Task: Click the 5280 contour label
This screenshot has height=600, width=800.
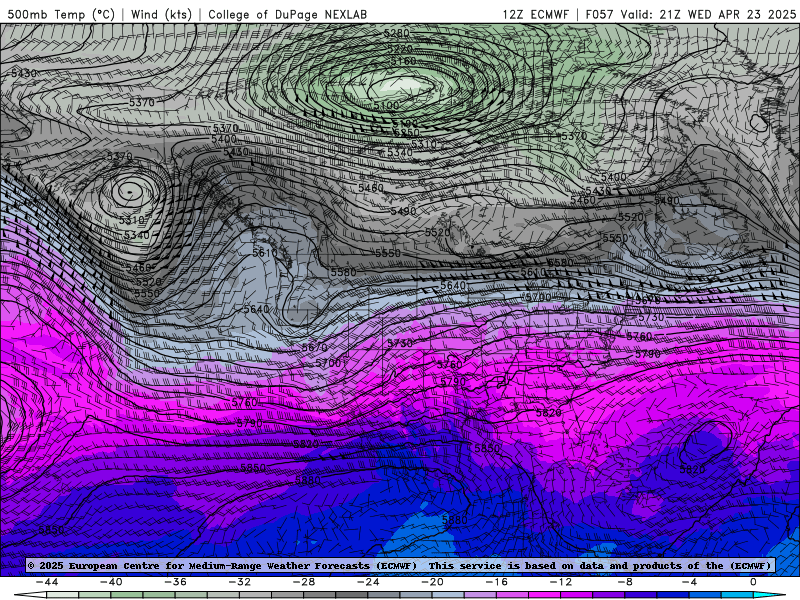Action: [x=396, y=33]
